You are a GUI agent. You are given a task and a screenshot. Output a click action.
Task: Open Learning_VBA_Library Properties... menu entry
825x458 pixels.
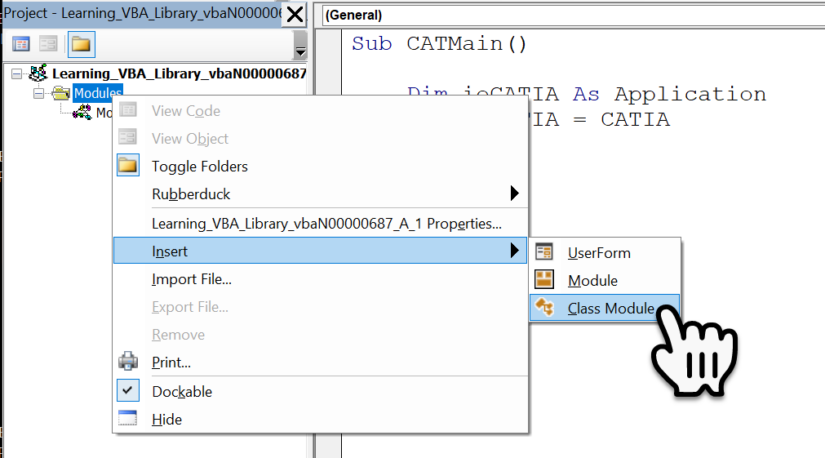click(x=326, y=224)
